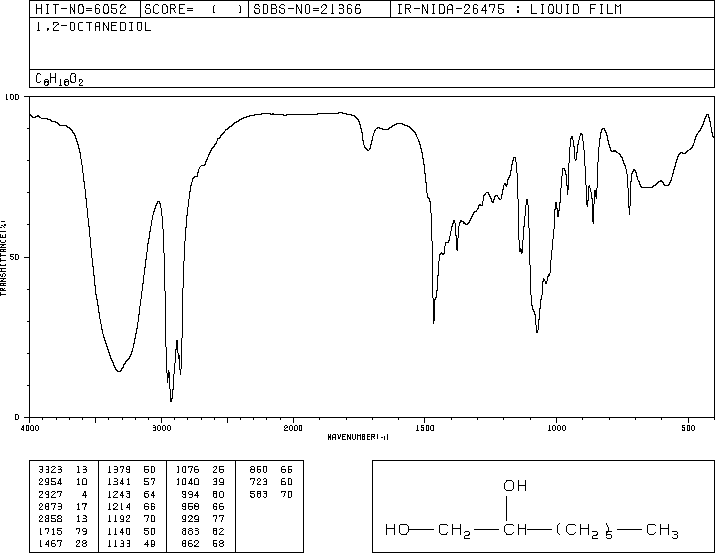Click the 1000 wavenumber axis label
Image resolution: width=715 pixels, height=553 pixels.
pyautogui.click(x=556, y=428)
